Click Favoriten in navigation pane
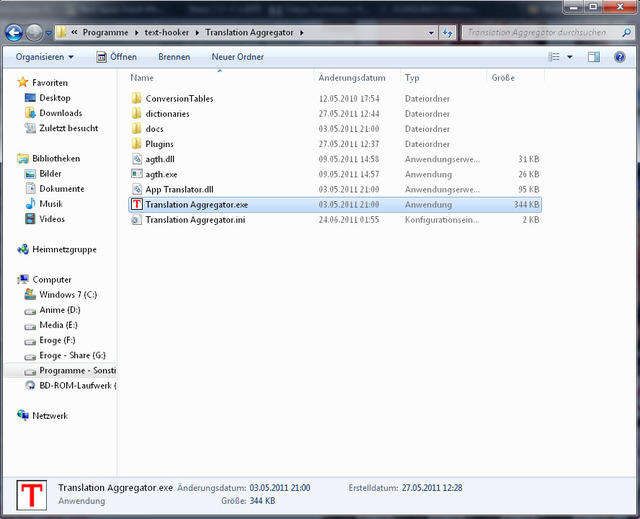 click(x=50, y=83)
